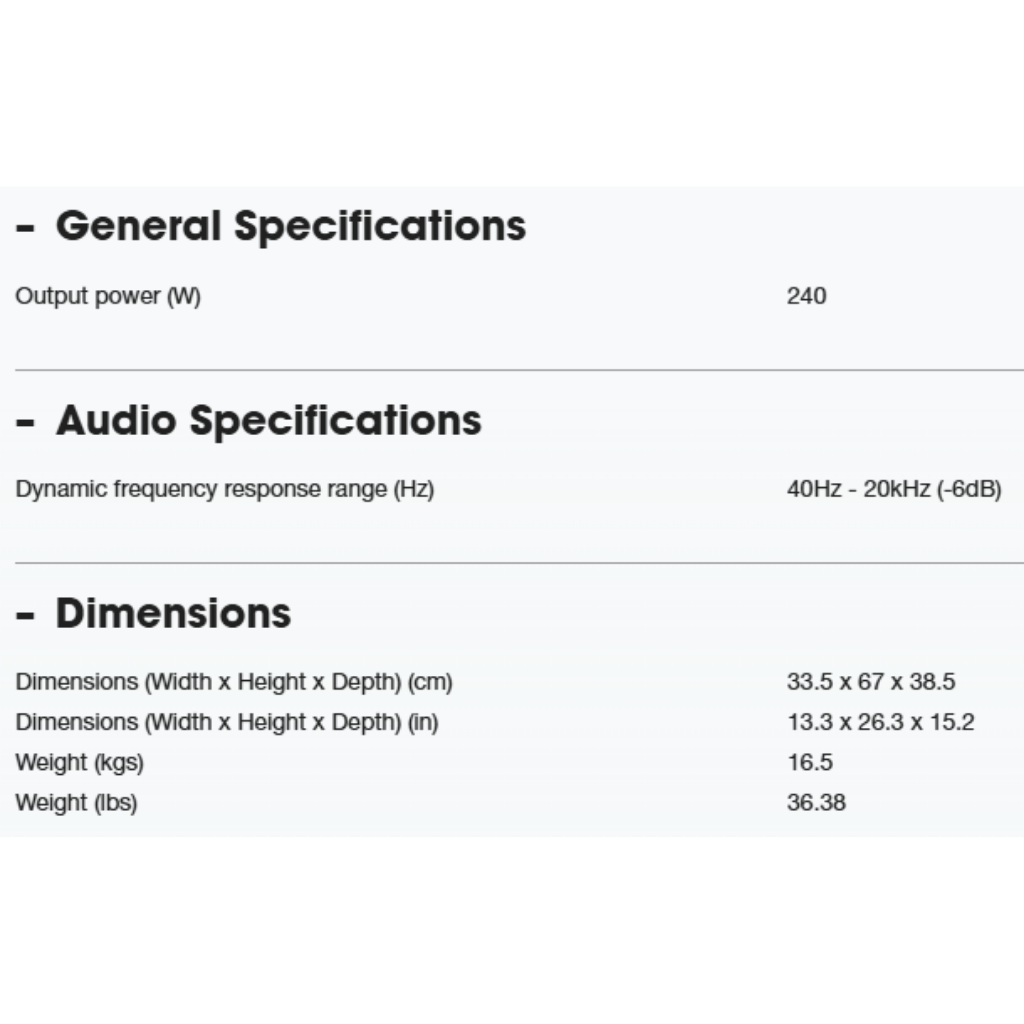This screenshot has height=1024, width=1024.
Task: Toggle the General Specifications section heading
Action: 290,226
